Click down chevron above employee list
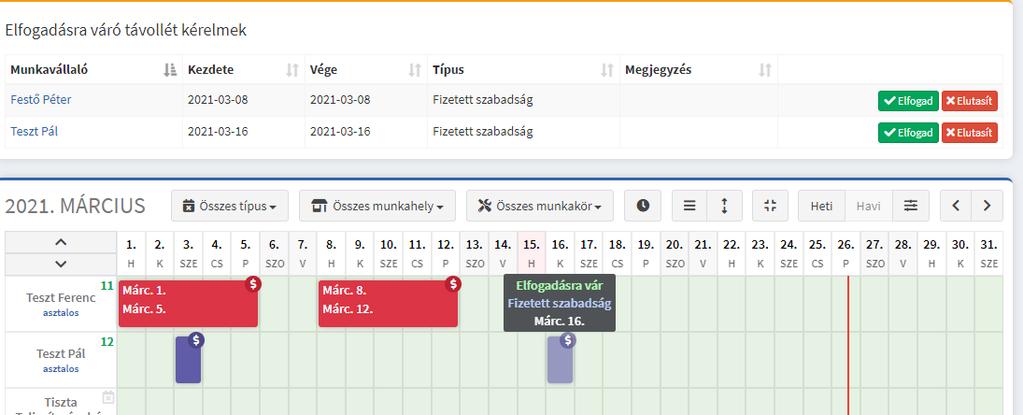The width and height of the screenshot is (1023, 415). (61, 264)
